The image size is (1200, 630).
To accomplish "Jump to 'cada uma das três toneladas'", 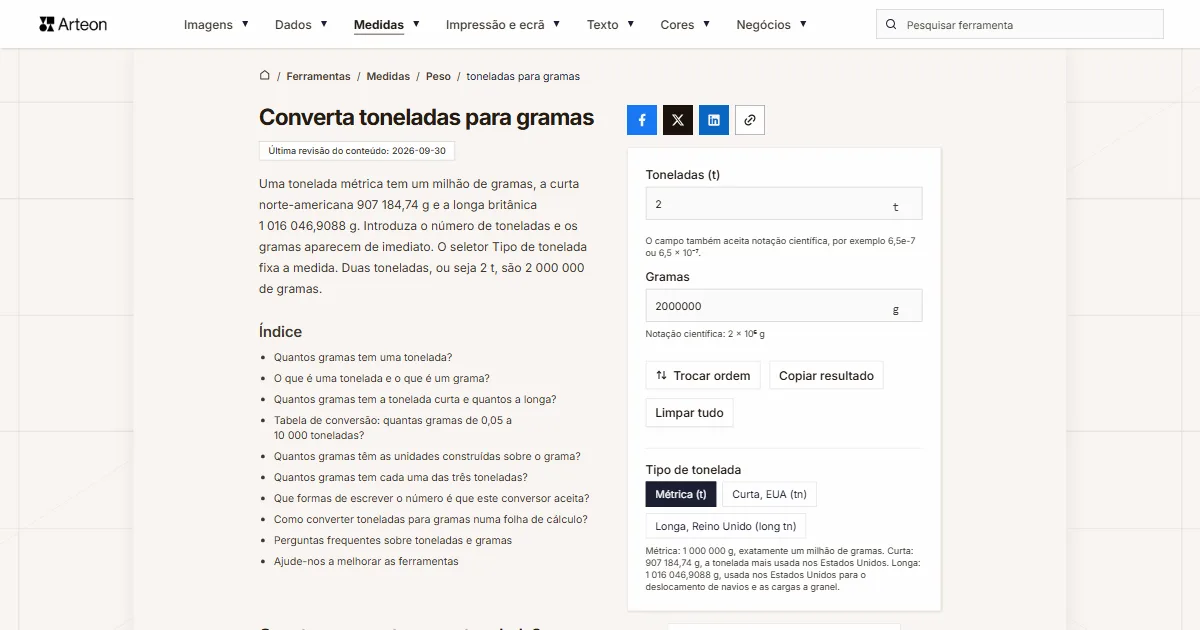I will (x=401, y=477).
